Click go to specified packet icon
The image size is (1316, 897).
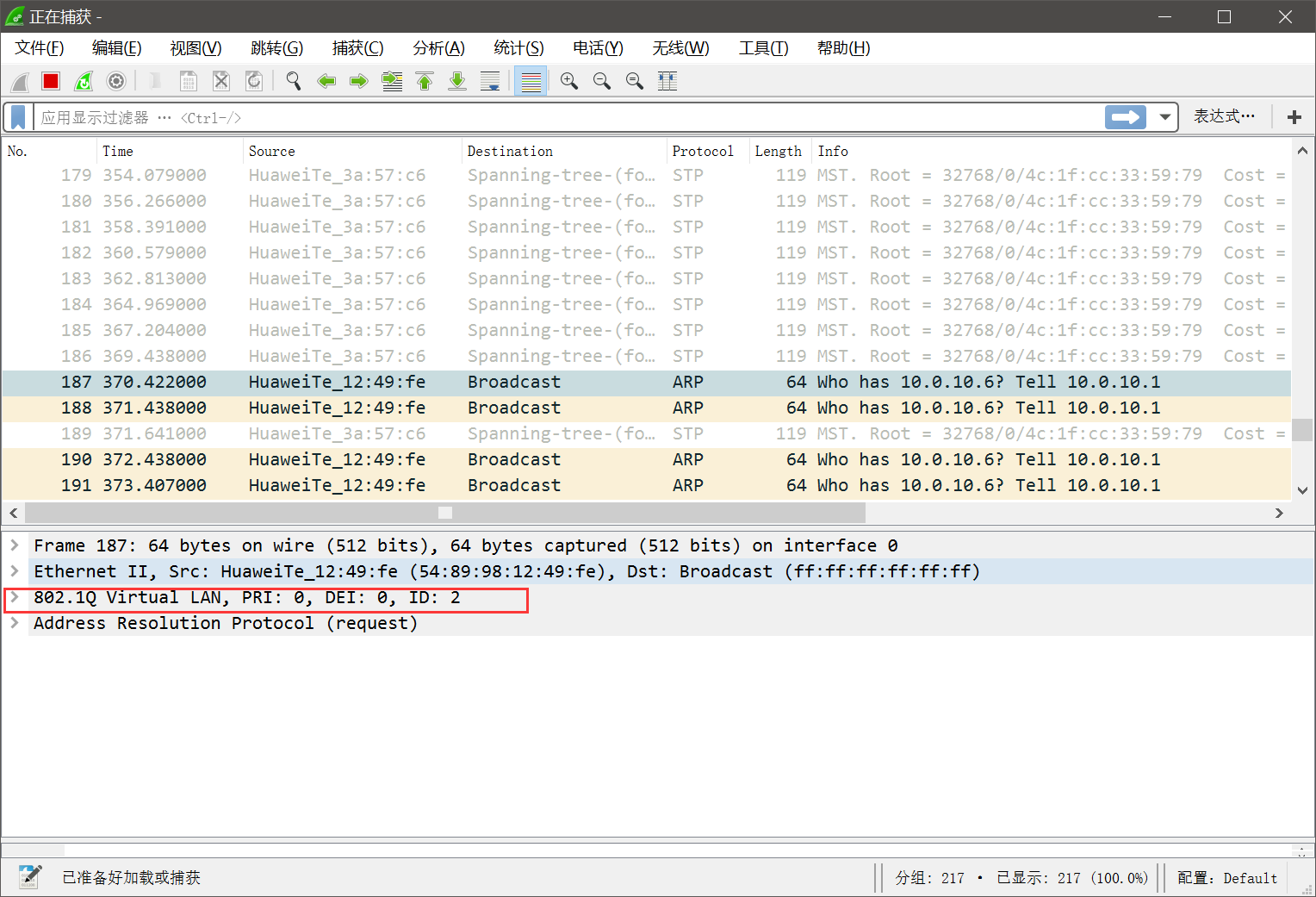point(392,82)
